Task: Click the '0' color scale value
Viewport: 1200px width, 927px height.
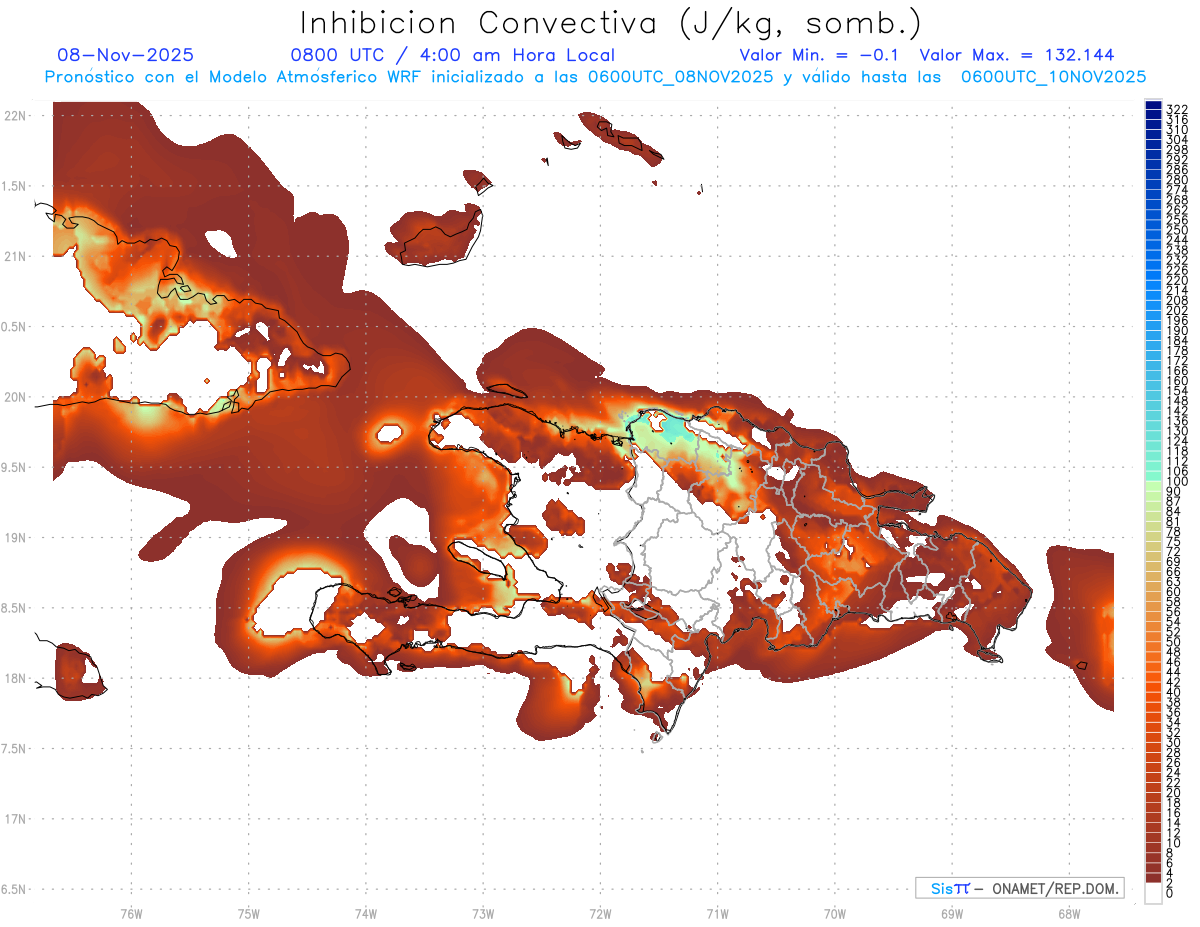Action: click(x=1170, y=893)
